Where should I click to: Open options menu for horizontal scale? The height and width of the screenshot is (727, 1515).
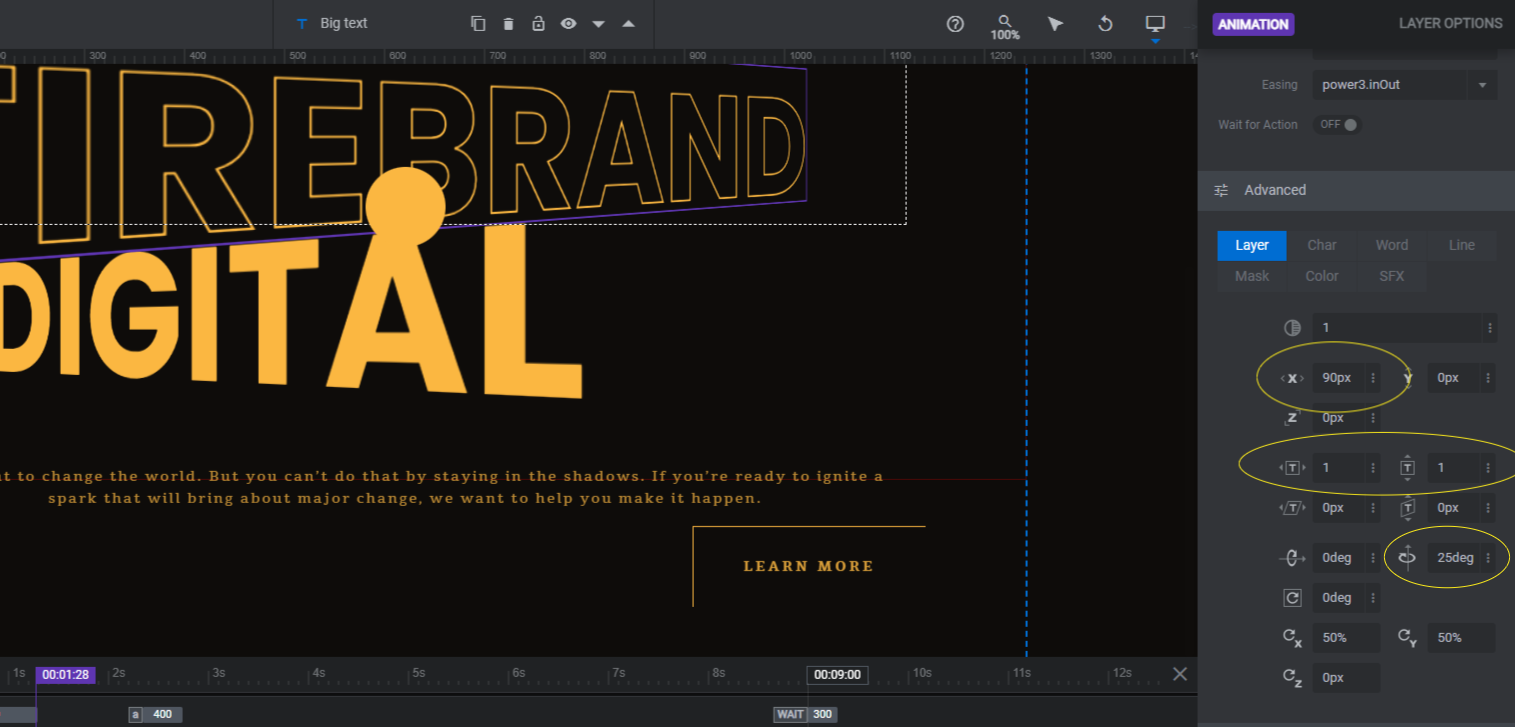click(1373, 468)
